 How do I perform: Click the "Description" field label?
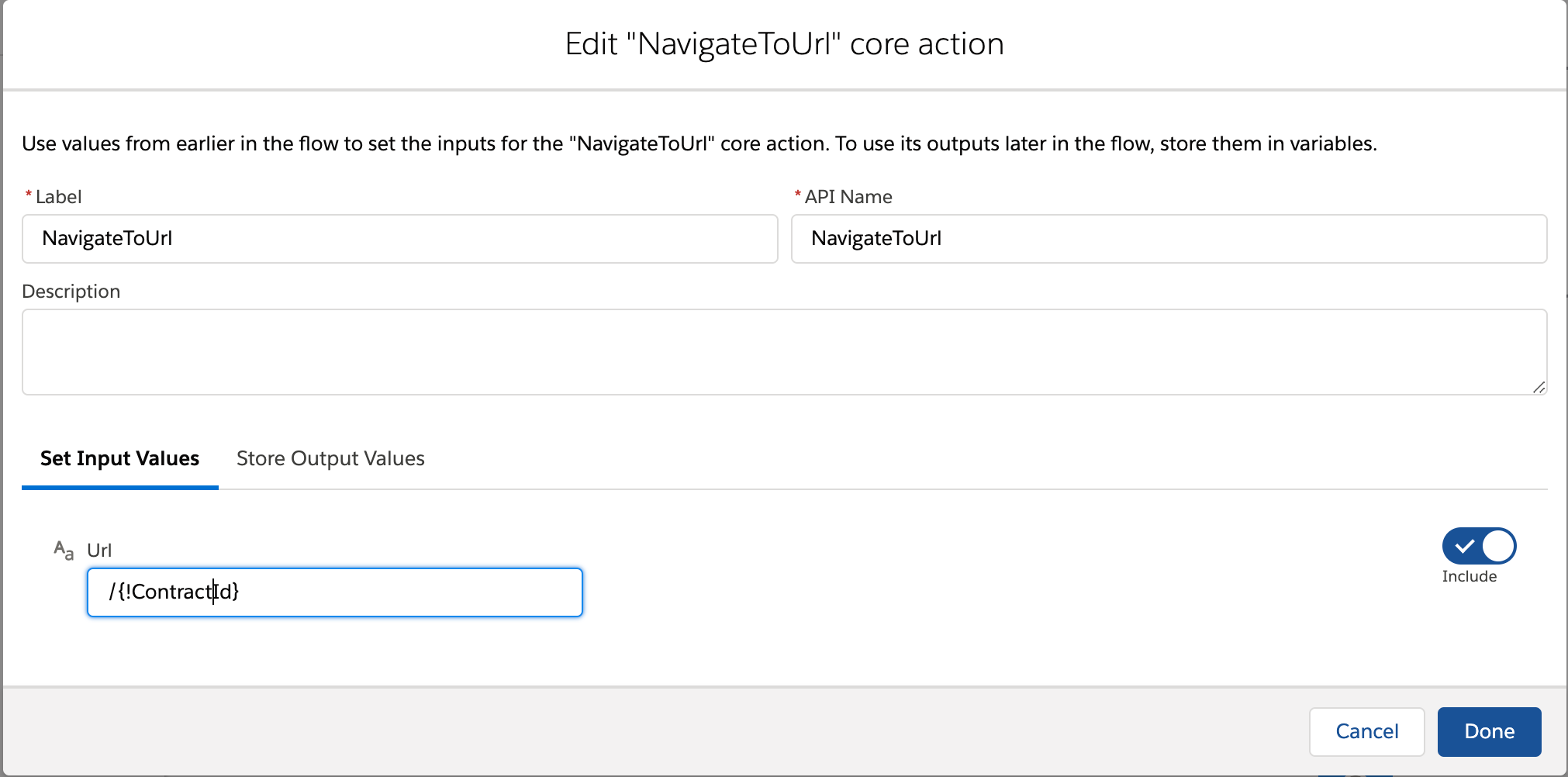pyautogui.click(x=71, y=292)
